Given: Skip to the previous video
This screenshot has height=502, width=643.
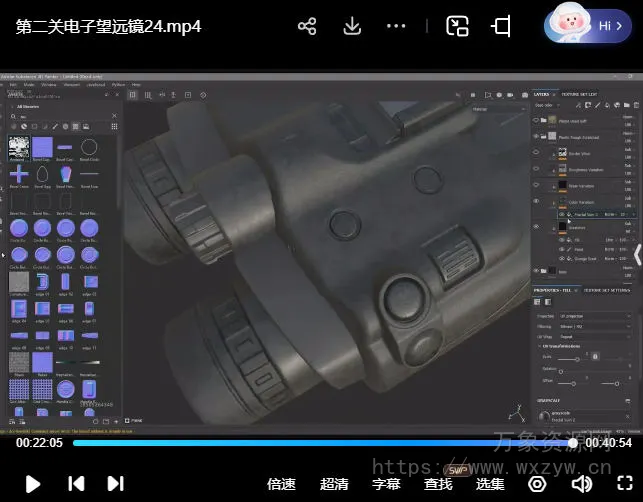Looking at the screenshot, I should click(x=76, y=484).
